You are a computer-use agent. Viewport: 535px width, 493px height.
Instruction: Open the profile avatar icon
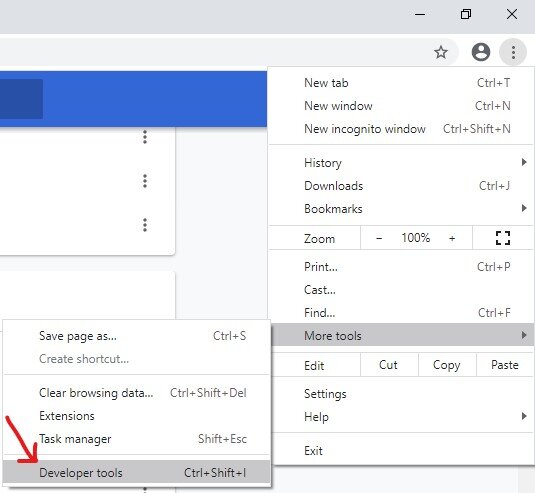tap(481, 52)
